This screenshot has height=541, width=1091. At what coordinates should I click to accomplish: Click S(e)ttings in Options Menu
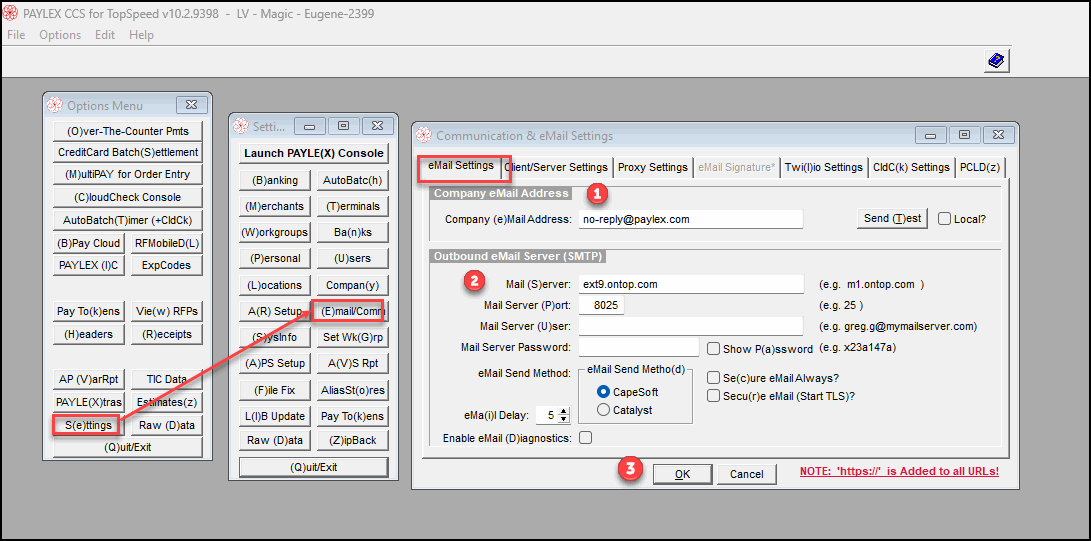point(88,425)
